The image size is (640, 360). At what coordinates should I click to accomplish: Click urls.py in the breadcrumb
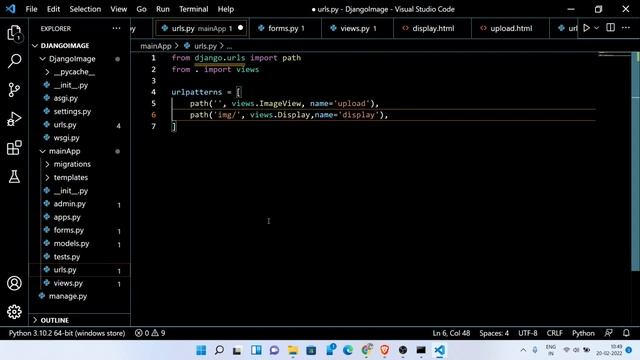pyautogui.click(x=205, y=46)
